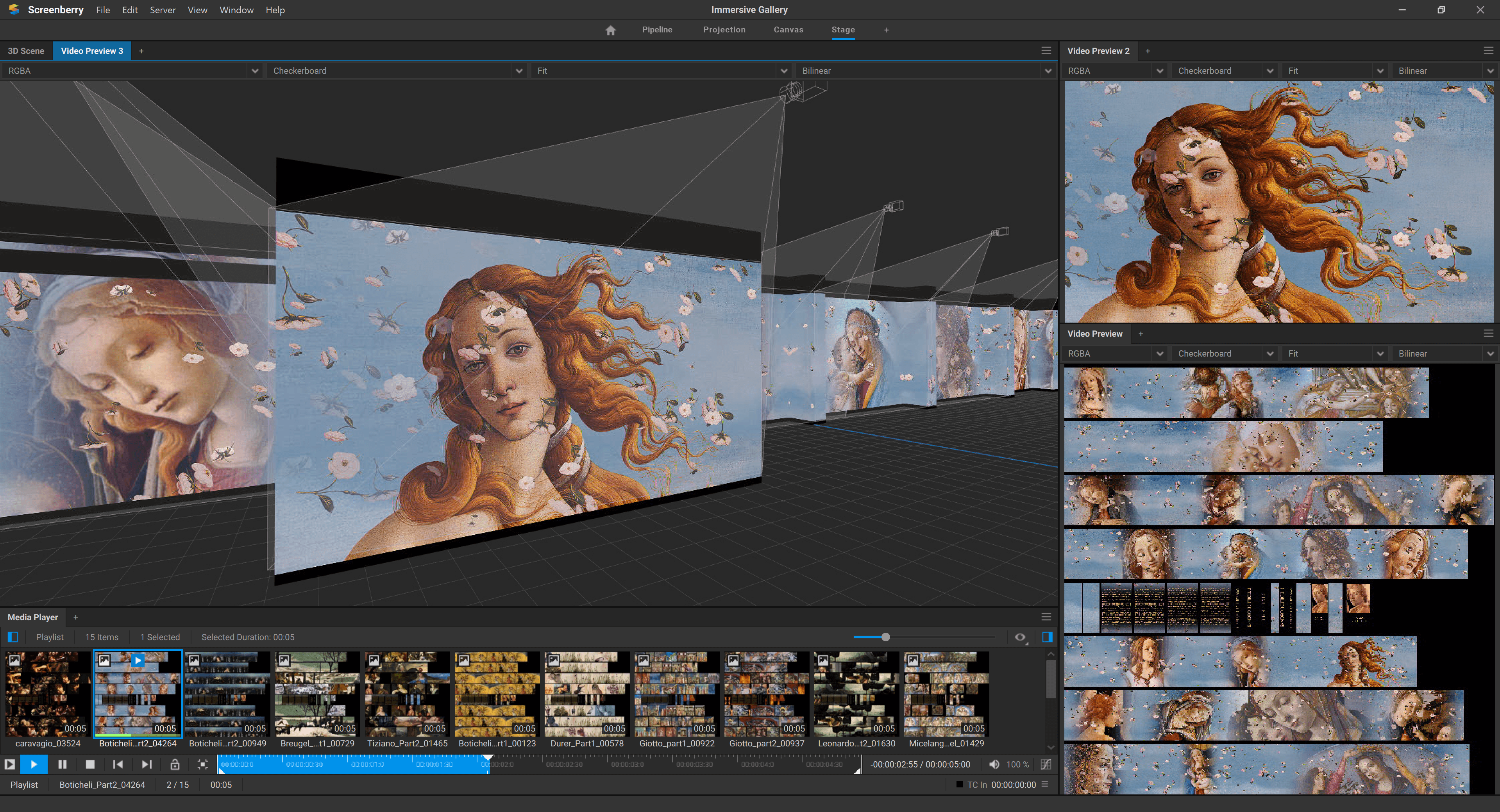Click the speaker volume icon
Image resolution: width=1500 pixels, height=812 pixels.
(x=994, y=764)
